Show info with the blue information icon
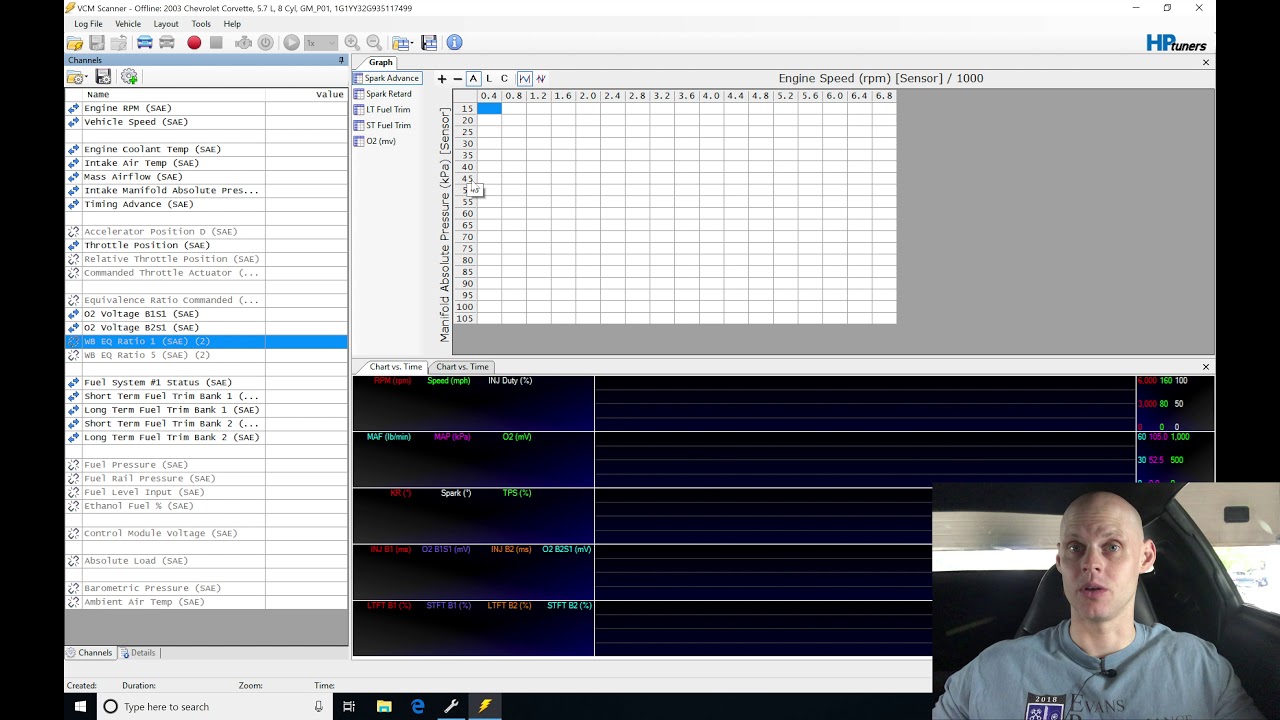The height and width of the screenshot is (720, 1280). click(454, 43)
